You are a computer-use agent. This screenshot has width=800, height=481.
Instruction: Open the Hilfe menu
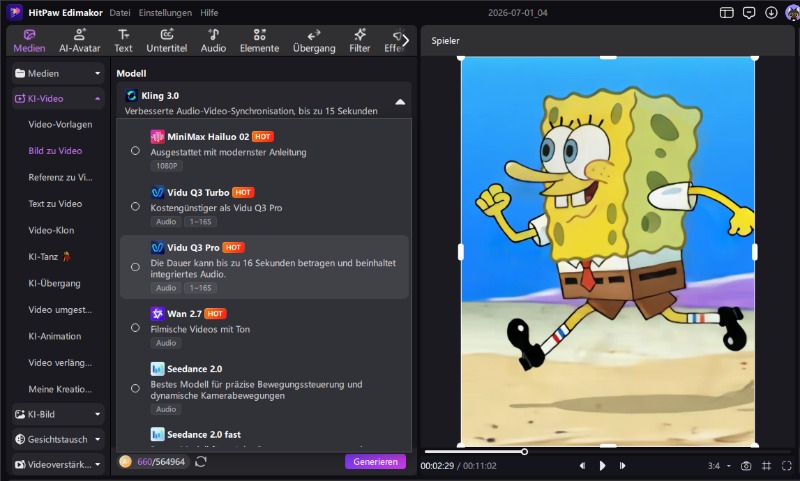[209, 13]
